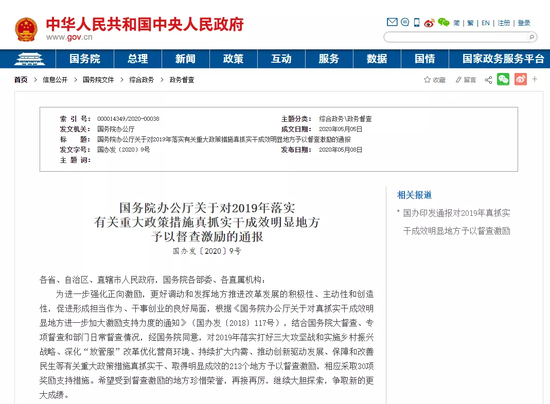The height and width of the screenshot is (404, 550).
Task: Click subject category 综合政务\政务督查 value
Action: tap(345, 119)
